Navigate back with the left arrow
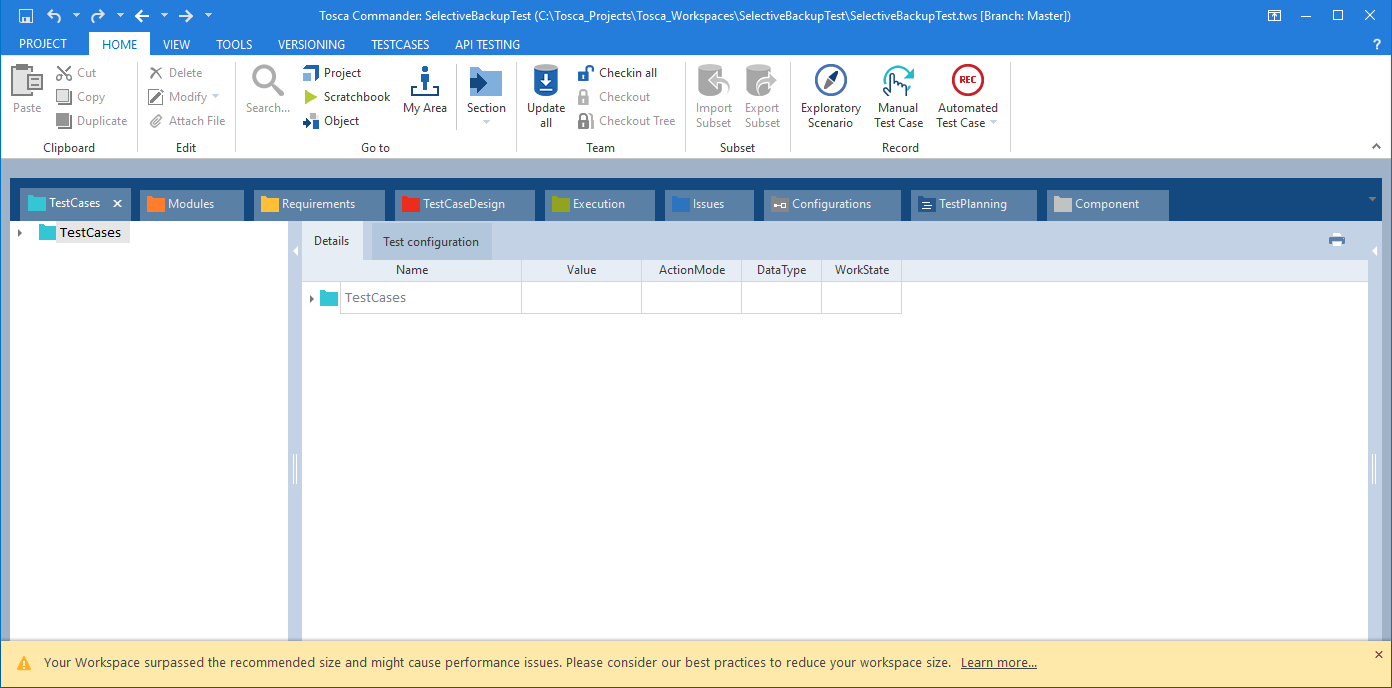 (142, 16)
